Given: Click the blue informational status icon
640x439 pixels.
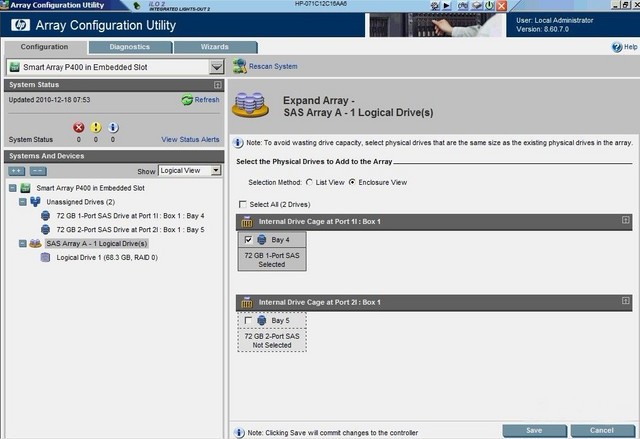Looking at the screenshot, I should (x=113, y=127).
